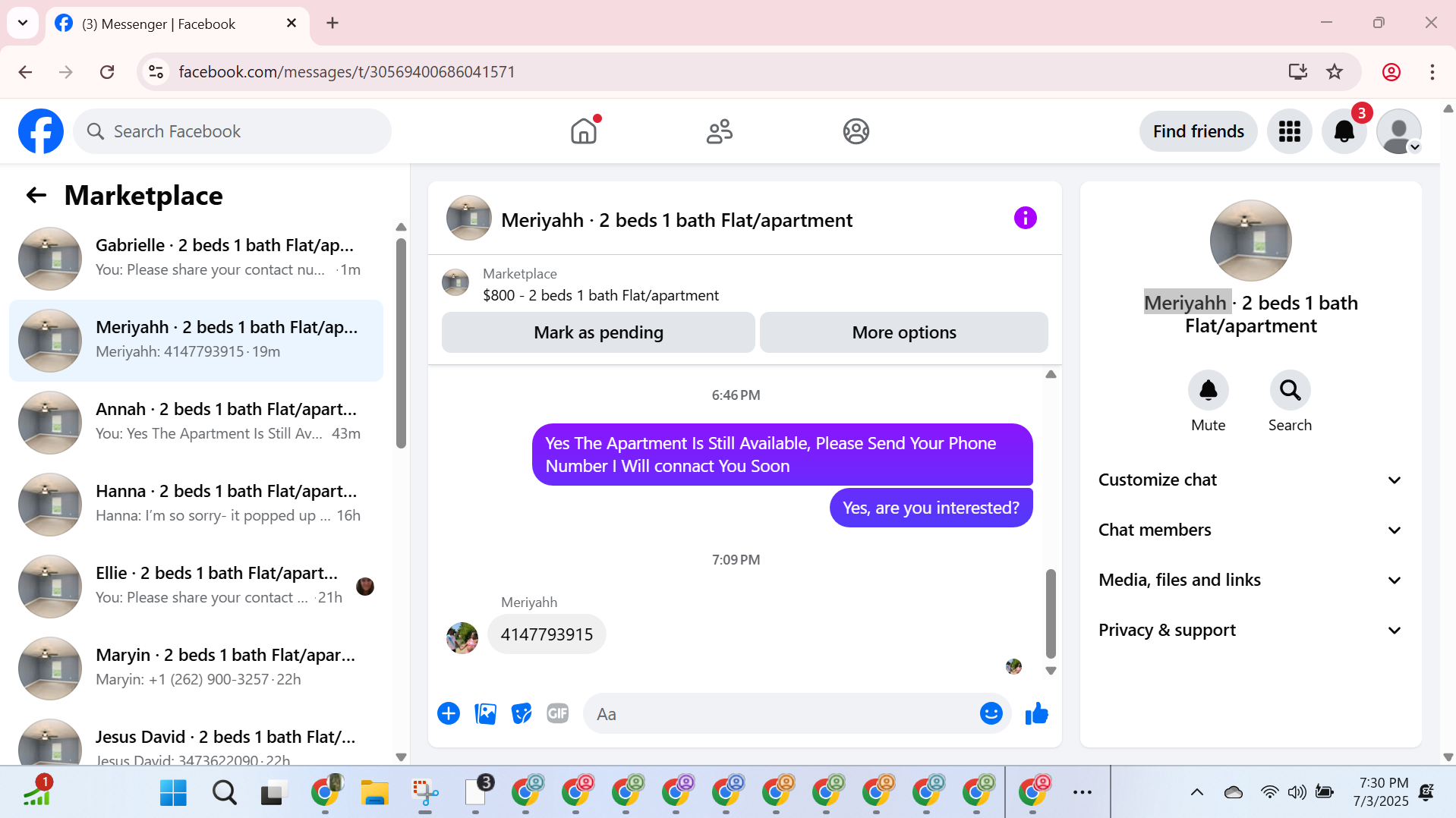Open conversation information purple icon
Viewport: 1456px width, 818px height.
click(1025, 219)
